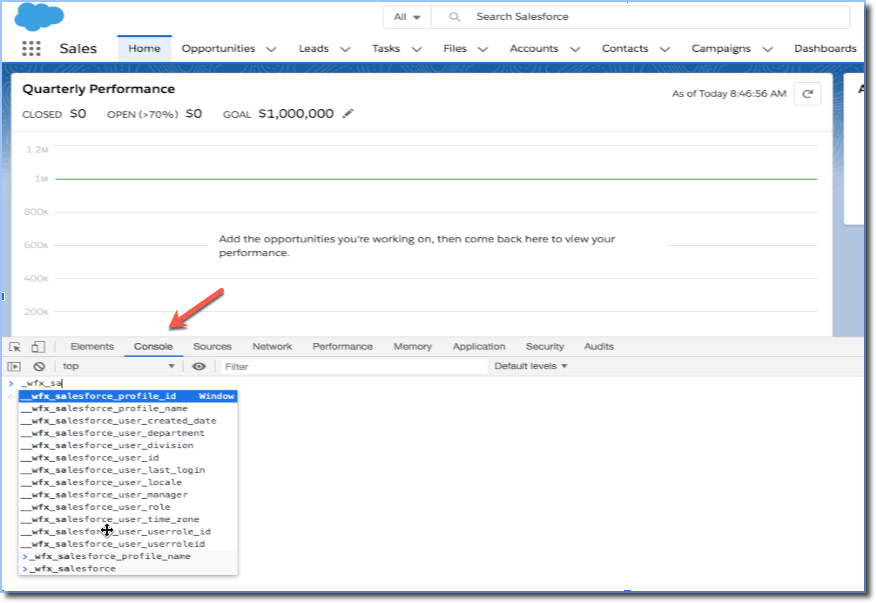The height and width of the screenshot is (603, 876).
Task: Expand the Files tab chevron
Action: [x=483, y=49]
